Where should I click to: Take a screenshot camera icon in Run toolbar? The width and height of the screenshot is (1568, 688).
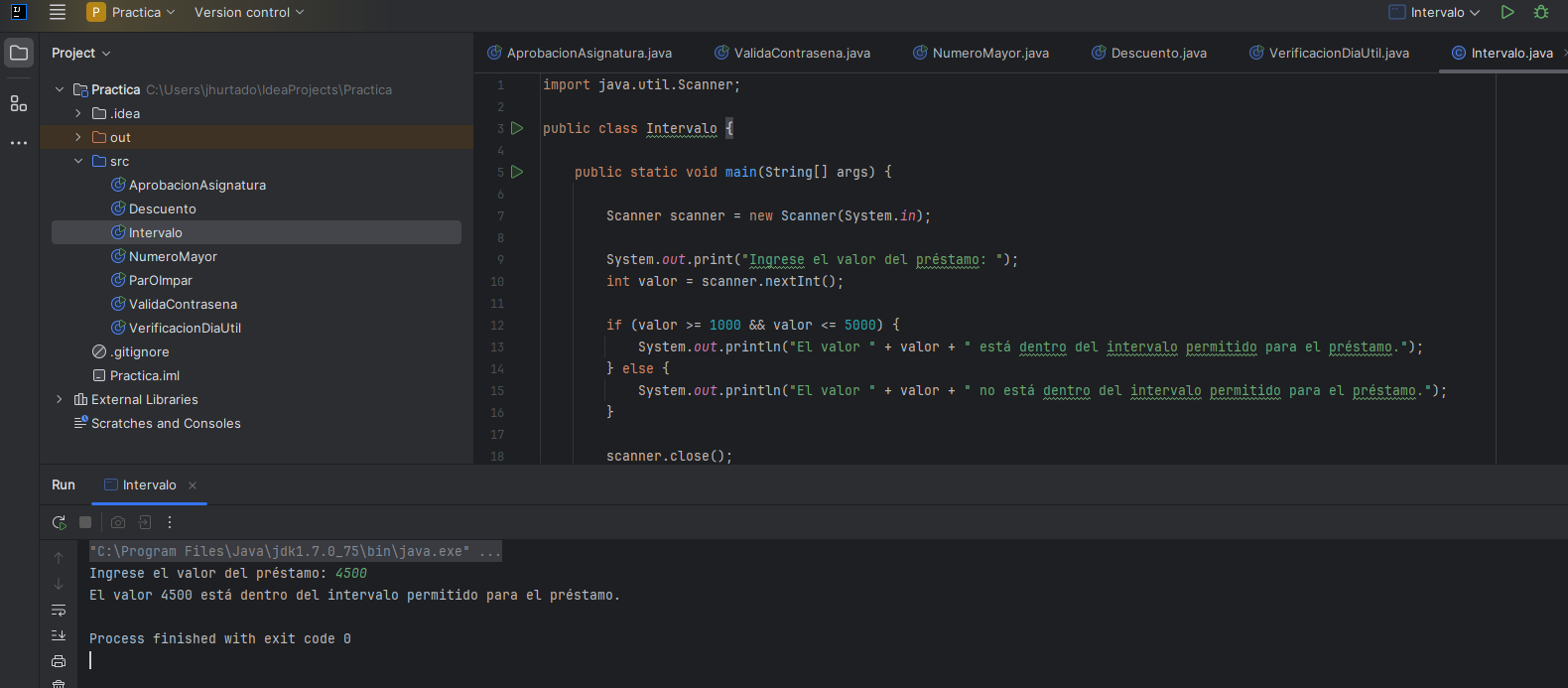click(118, 522)
